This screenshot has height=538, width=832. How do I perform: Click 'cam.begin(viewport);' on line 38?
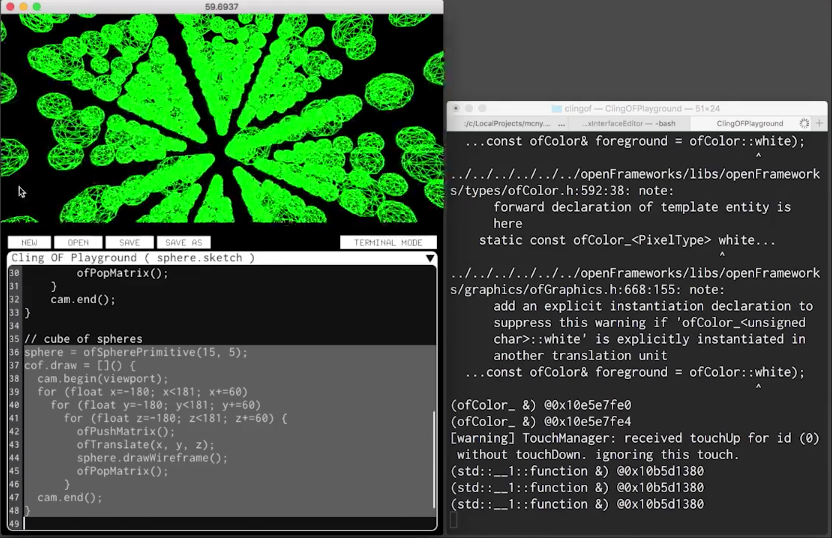(x=102, y=379)
